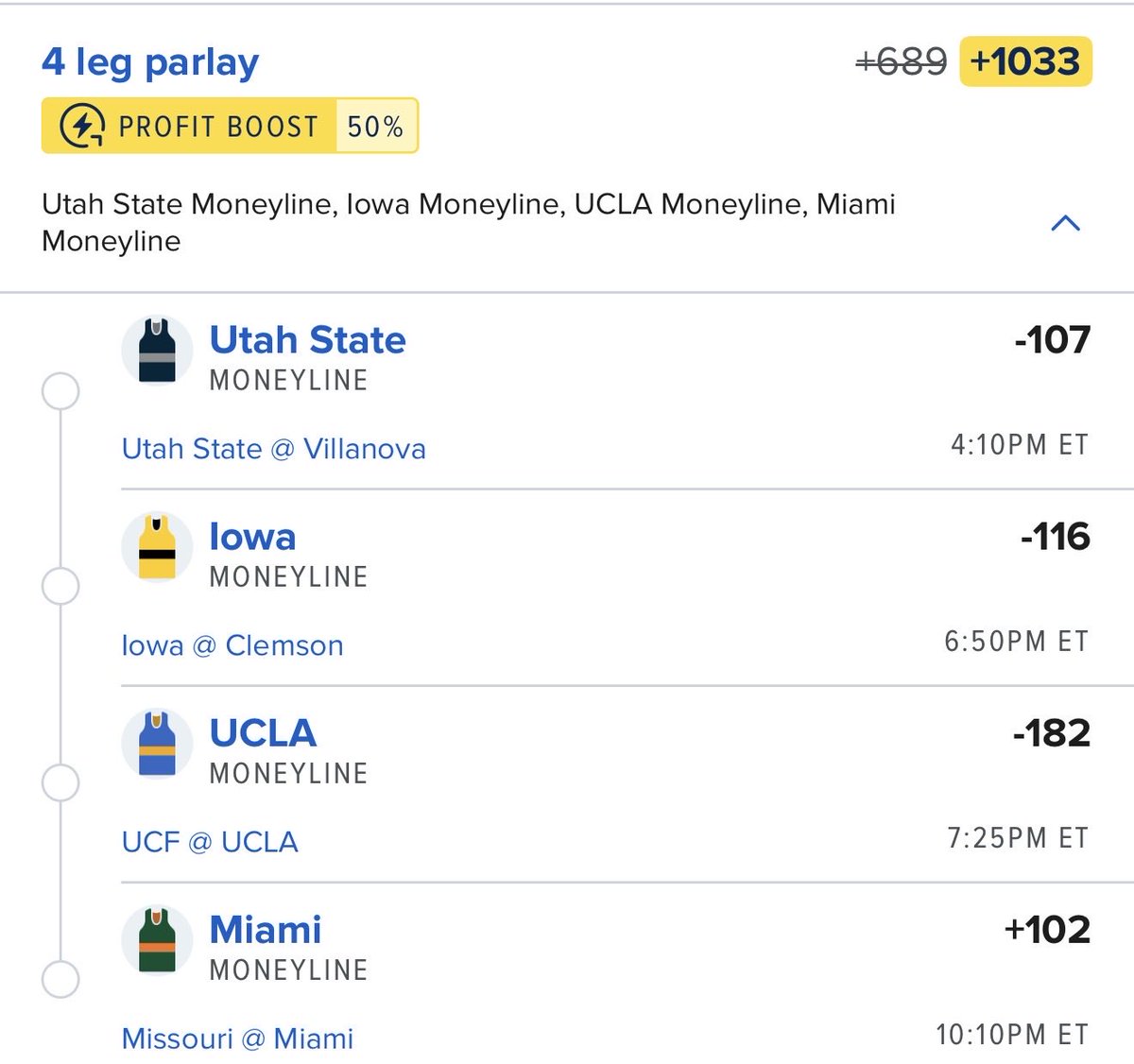Screen dimensions: 1134x1064
Task: Click the UCLA blue jersey icon
Action: (x=157, y=744)
